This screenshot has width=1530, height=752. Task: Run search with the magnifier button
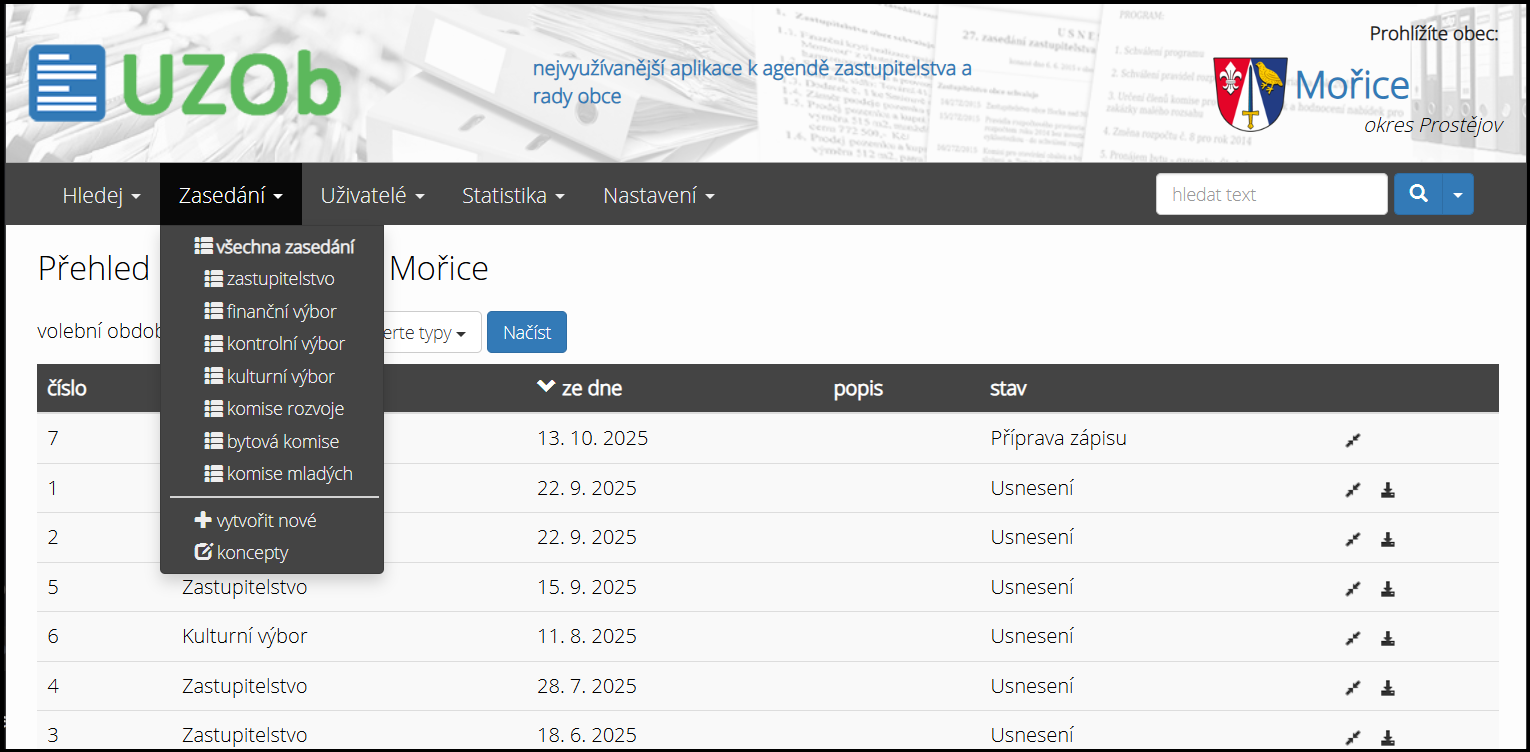pos(1418,194)
